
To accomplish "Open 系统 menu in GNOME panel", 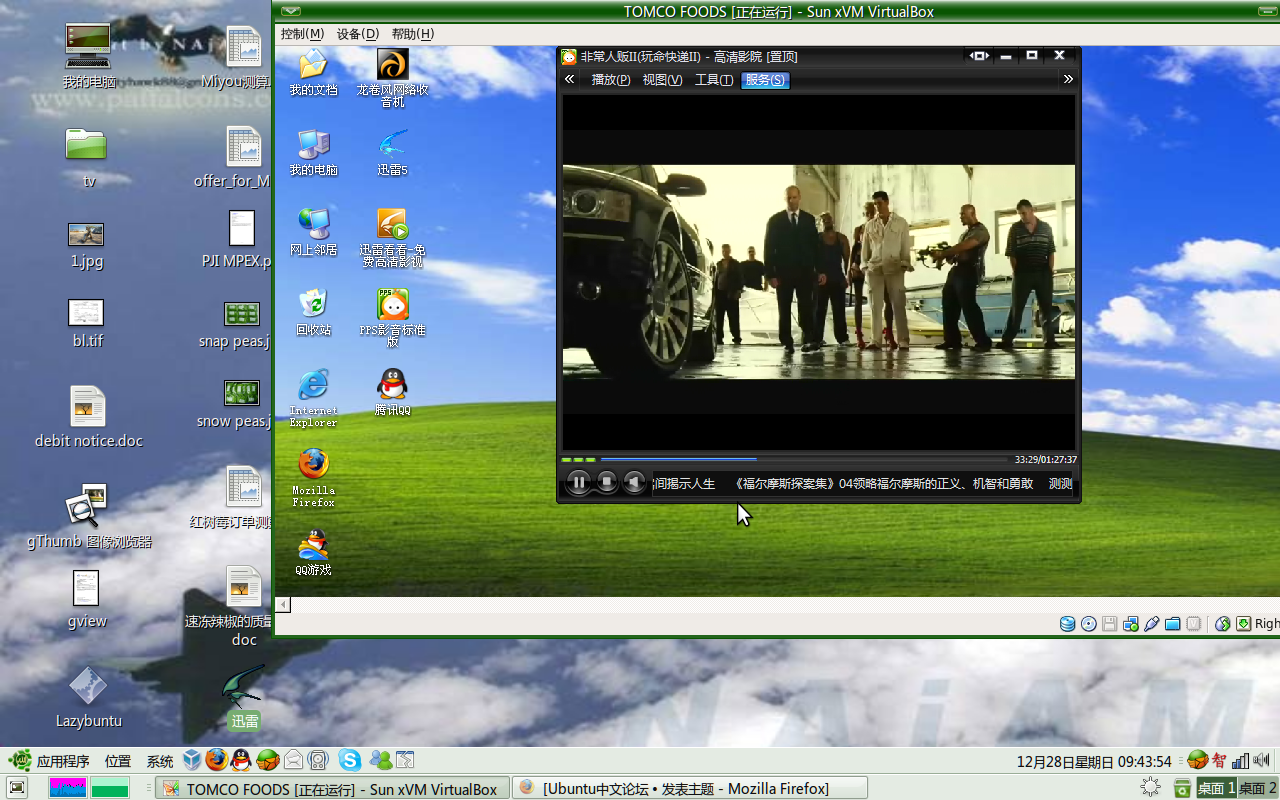I will (x=160, y=761).
